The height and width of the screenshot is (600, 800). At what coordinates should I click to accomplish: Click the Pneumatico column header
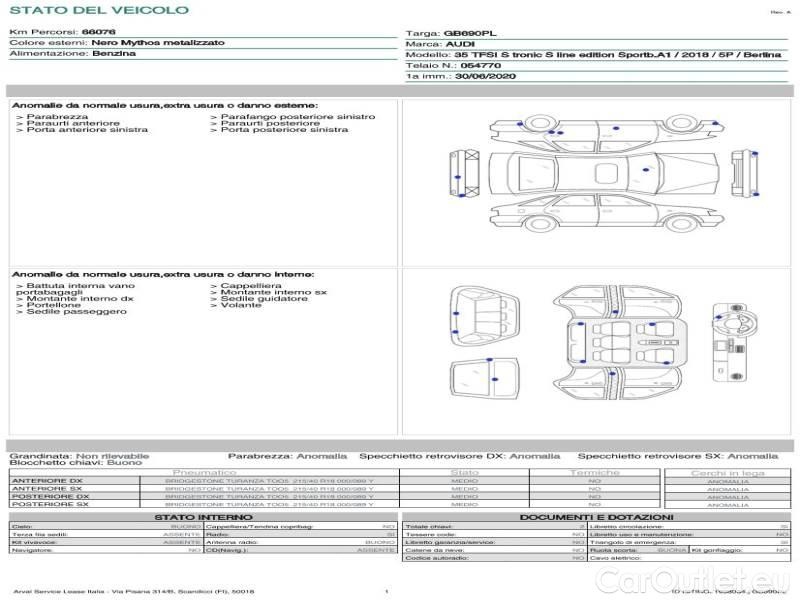[204, 472]
